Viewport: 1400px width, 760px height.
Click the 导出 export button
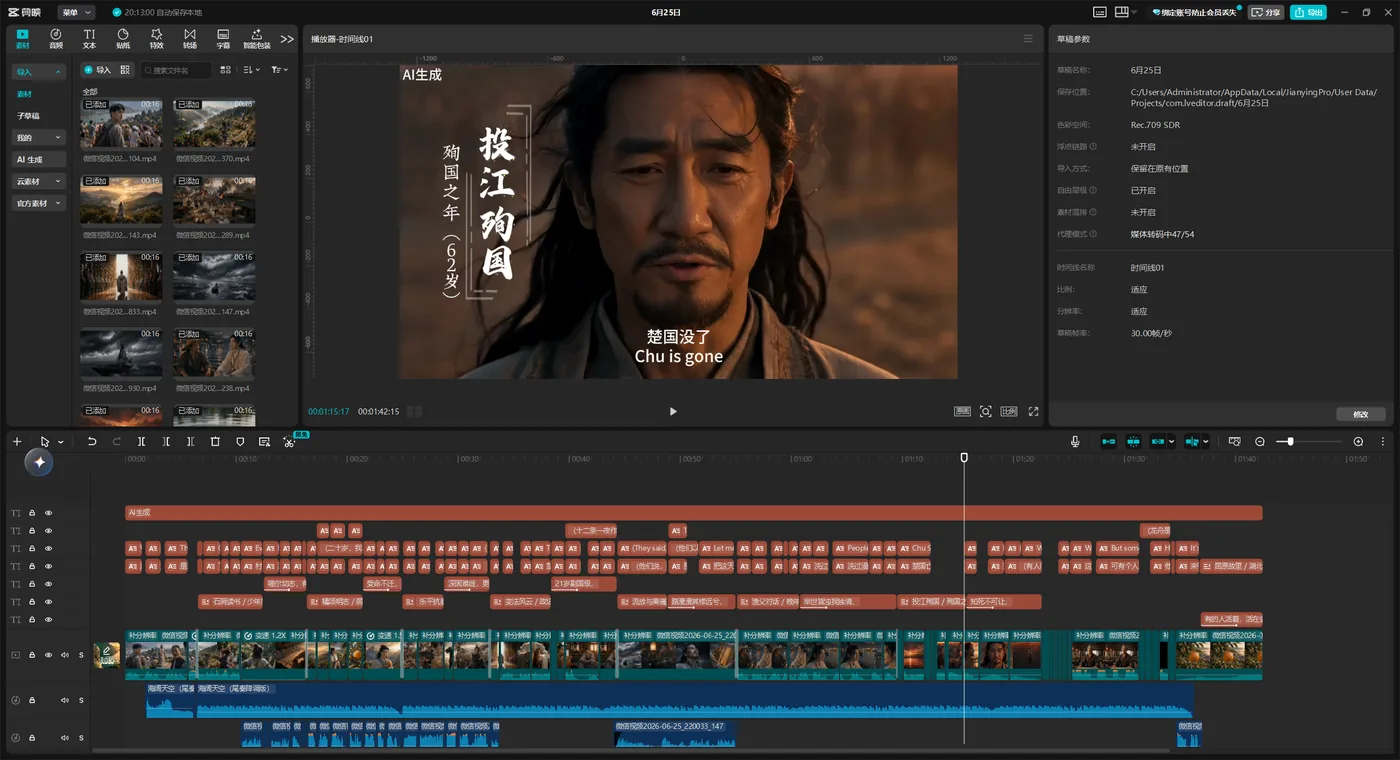1309,12
